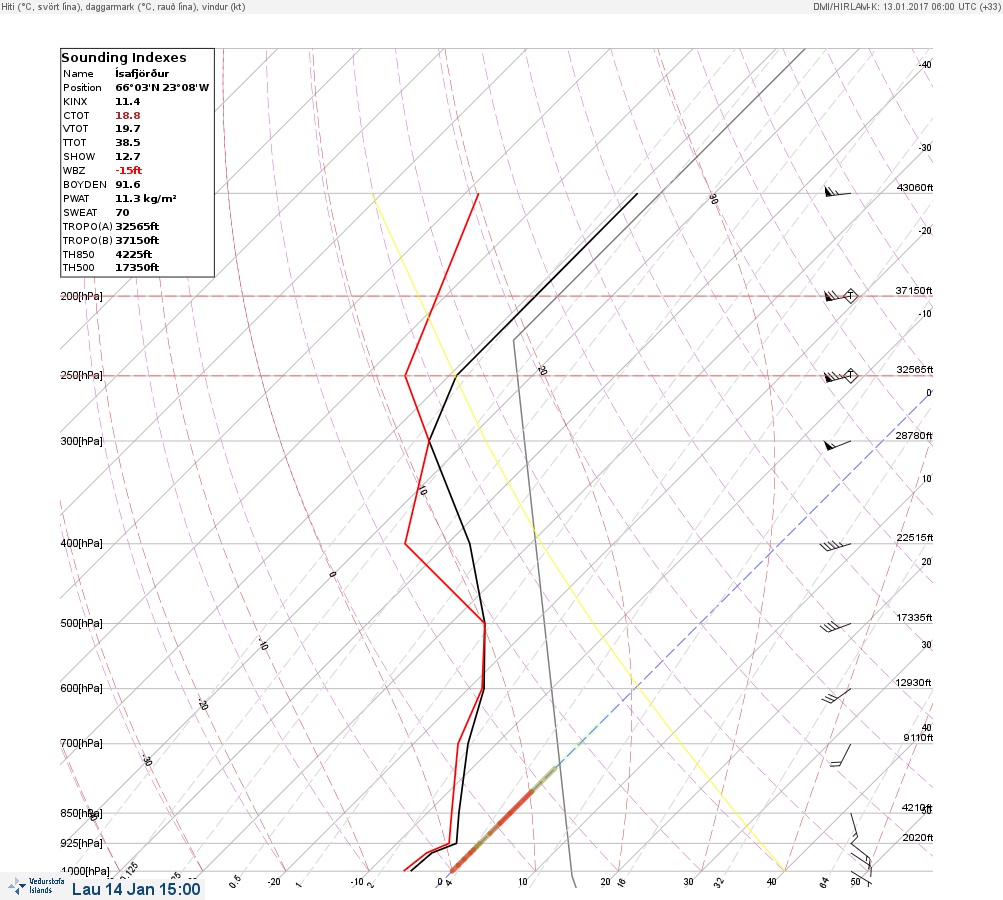Click the 400[hPa] pressure label
The height and width of the screenshot is (900, 1003).
pos(81,543)
